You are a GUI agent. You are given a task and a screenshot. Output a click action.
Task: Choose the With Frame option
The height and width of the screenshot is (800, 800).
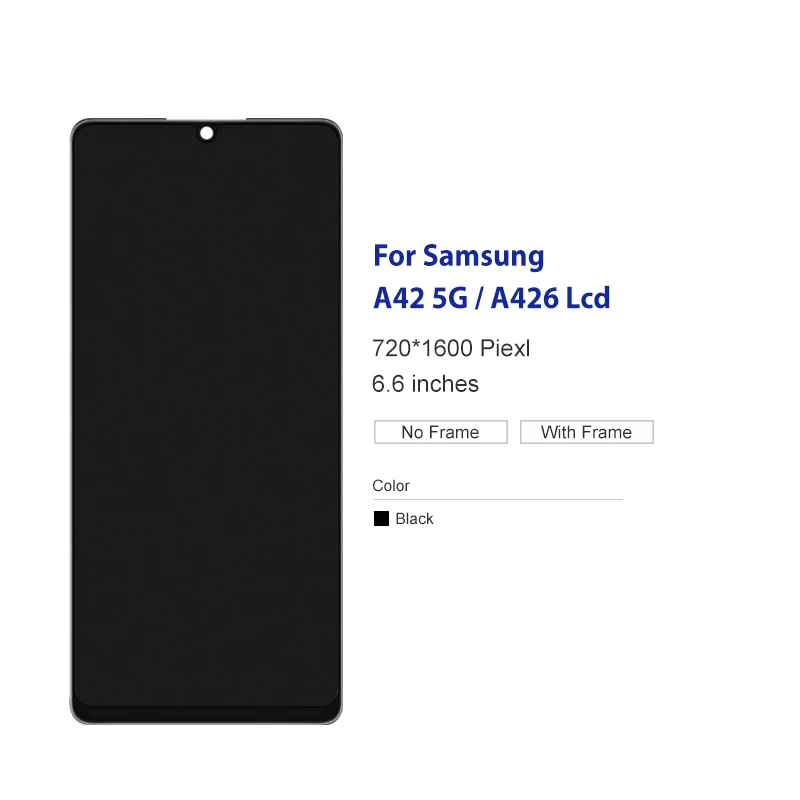click(587, 432)
